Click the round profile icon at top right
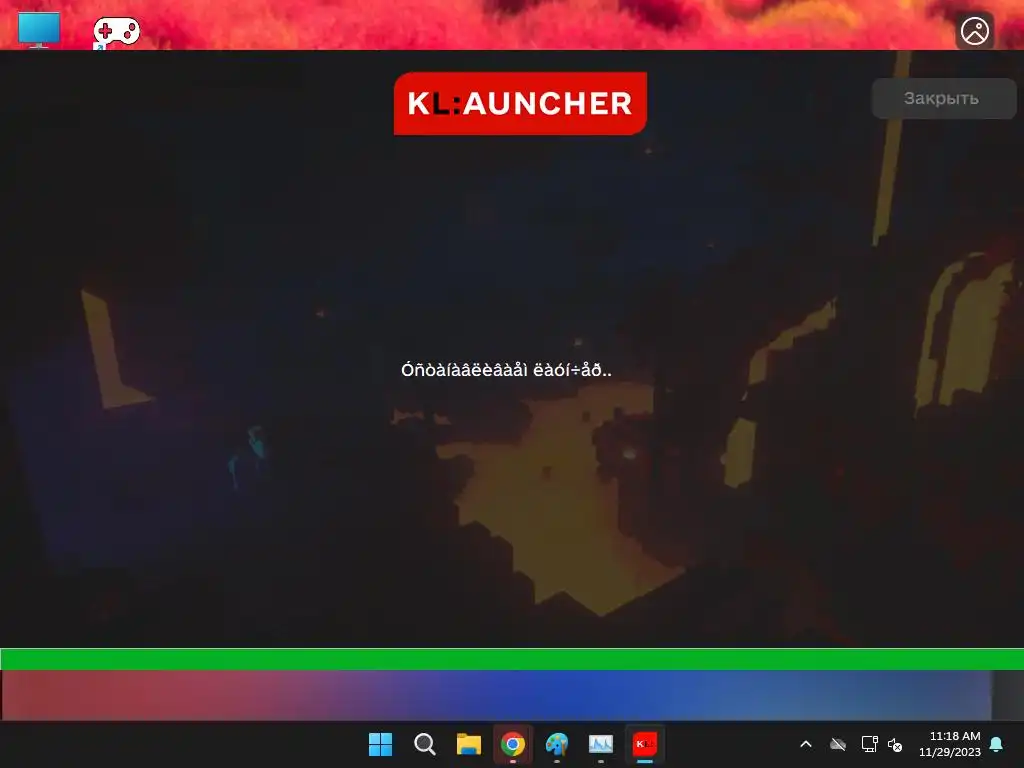Screen dimensions: 1024x768 [974, 31]
